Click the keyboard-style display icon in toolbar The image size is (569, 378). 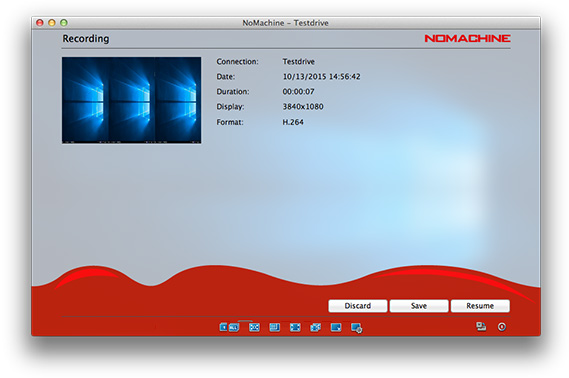[x=275, y=327]
